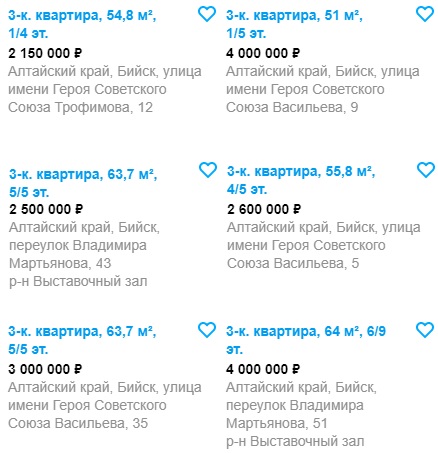Click the 3 000 000 ₽ price
Image resolution: width=438 pixels, height=453 pixels.
click(45, 369)
